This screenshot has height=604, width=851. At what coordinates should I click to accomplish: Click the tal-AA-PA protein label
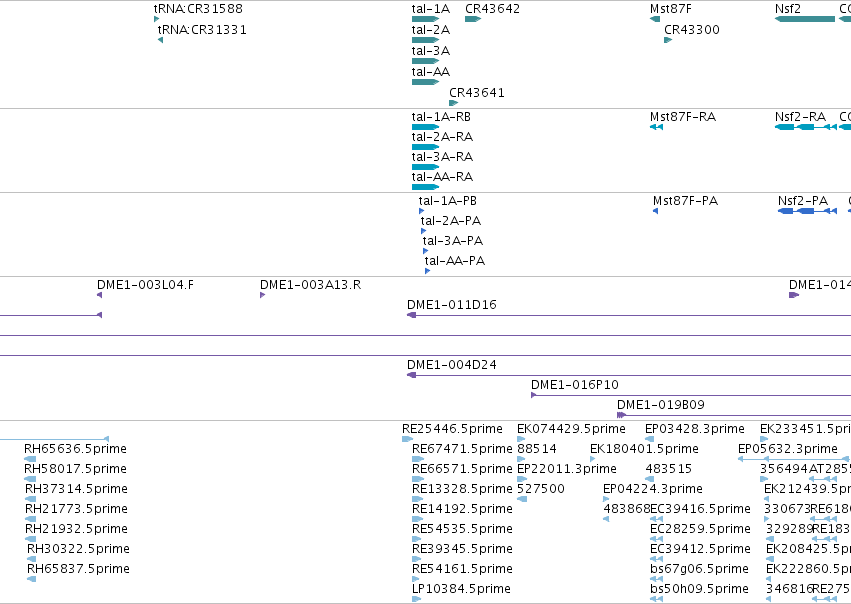coord(455,261)
